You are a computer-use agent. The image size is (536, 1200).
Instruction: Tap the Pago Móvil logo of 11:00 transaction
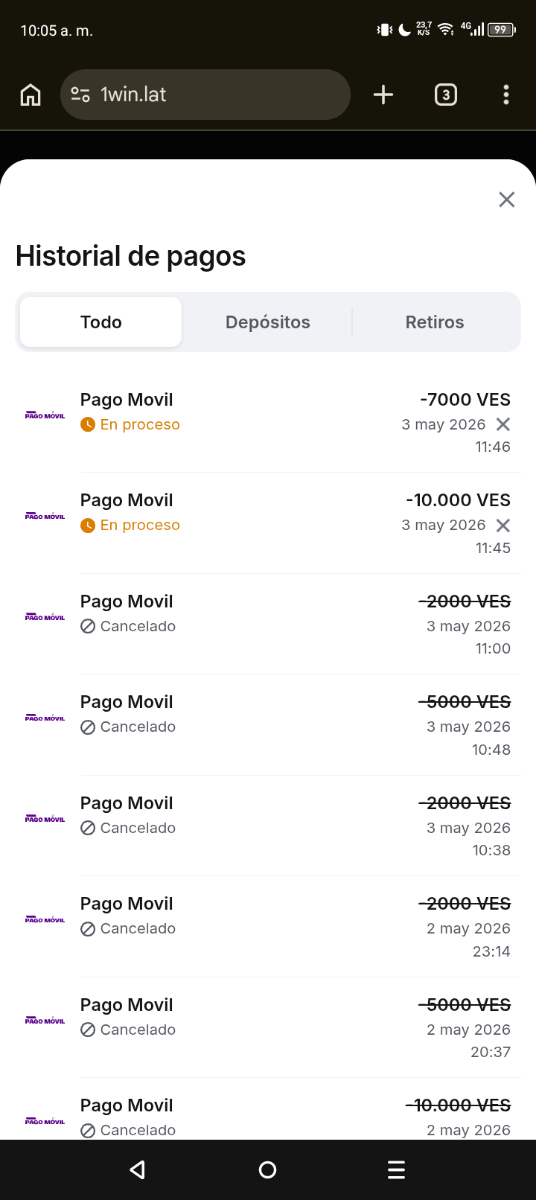45,616
